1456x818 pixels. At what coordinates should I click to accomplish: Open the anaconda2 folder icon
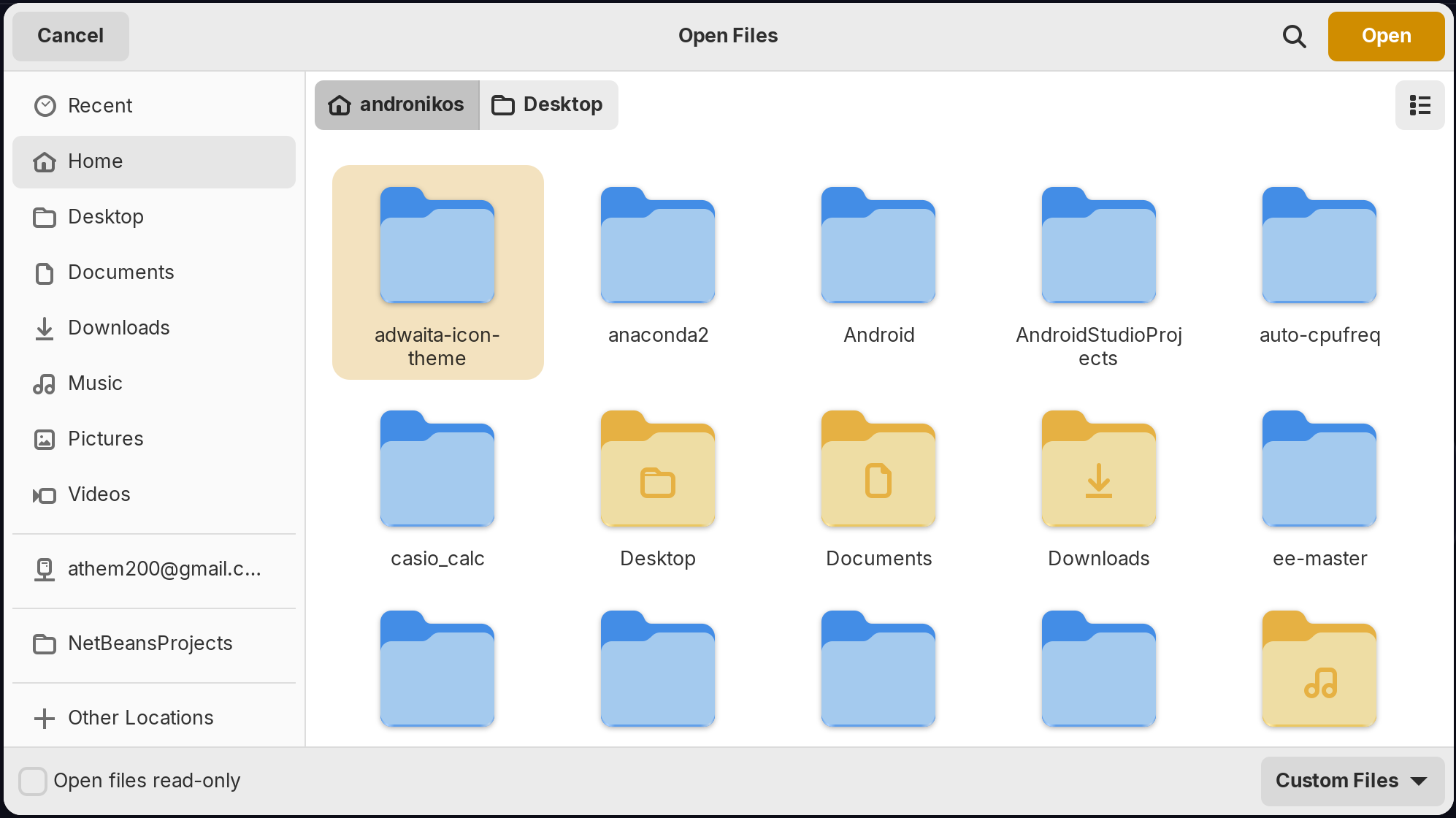[657, 246]
